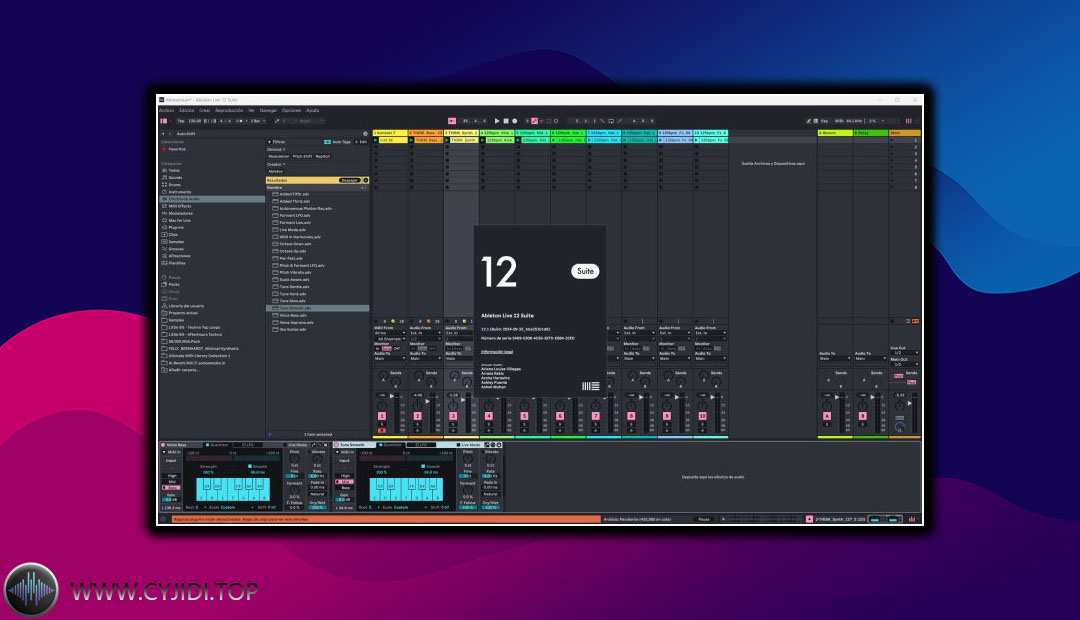Toggle the MIDI map mode switch

tap(838, 121)
